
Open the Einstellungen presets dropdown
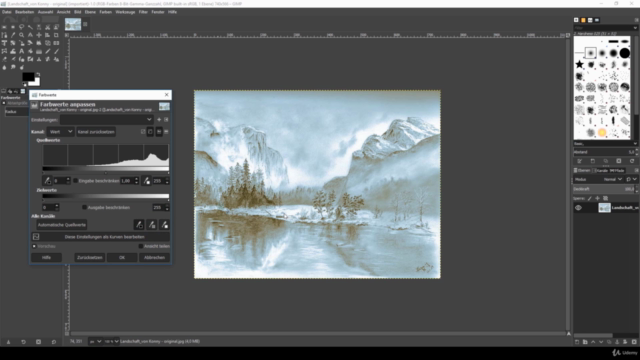point(107,120)
